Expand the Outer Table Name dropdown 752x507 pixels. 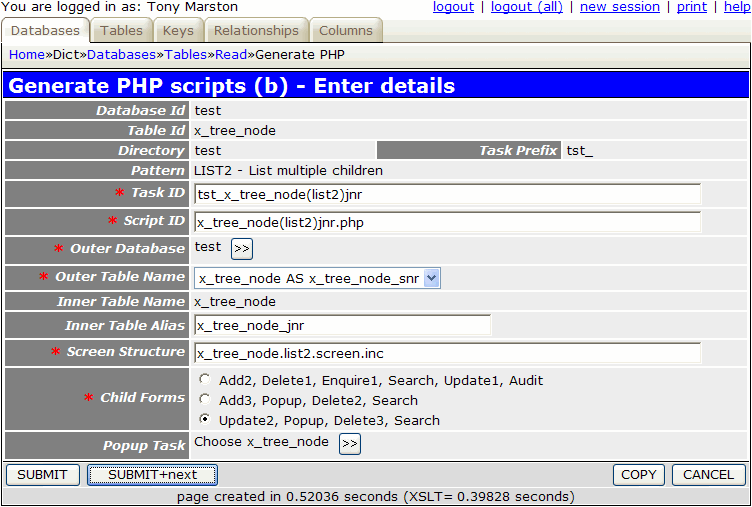[431, 279]
